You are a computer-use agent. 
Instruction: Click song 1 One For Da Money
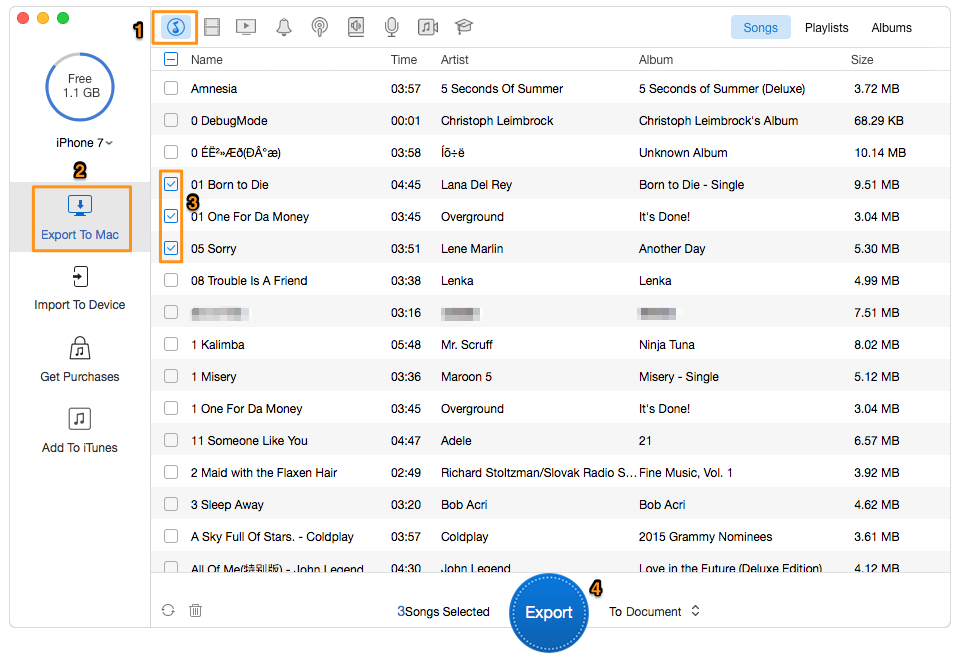247,408
